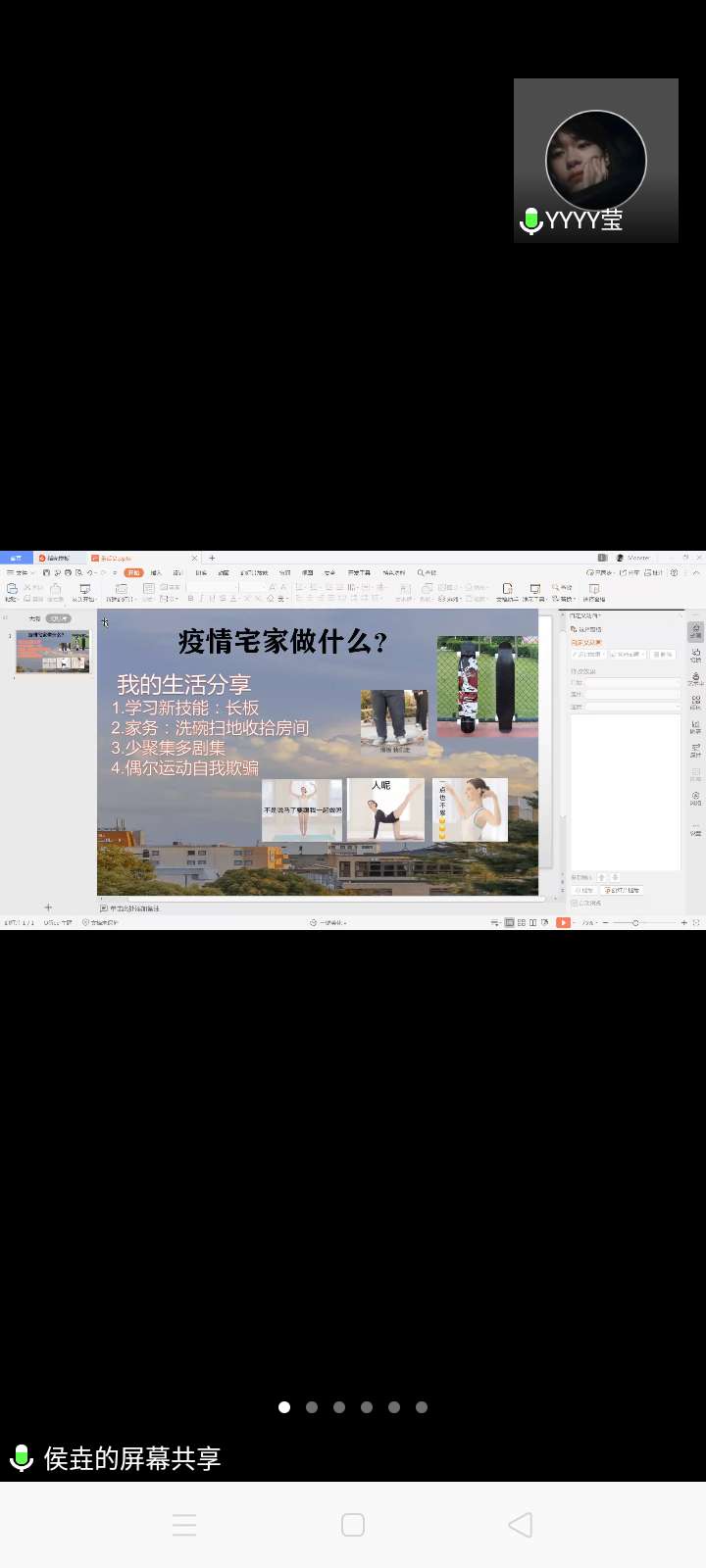The height and width of the screenshot is (1568, 706).
Task: Tap the Android recent-apps menu button
Action: [x=184, y=1525]
